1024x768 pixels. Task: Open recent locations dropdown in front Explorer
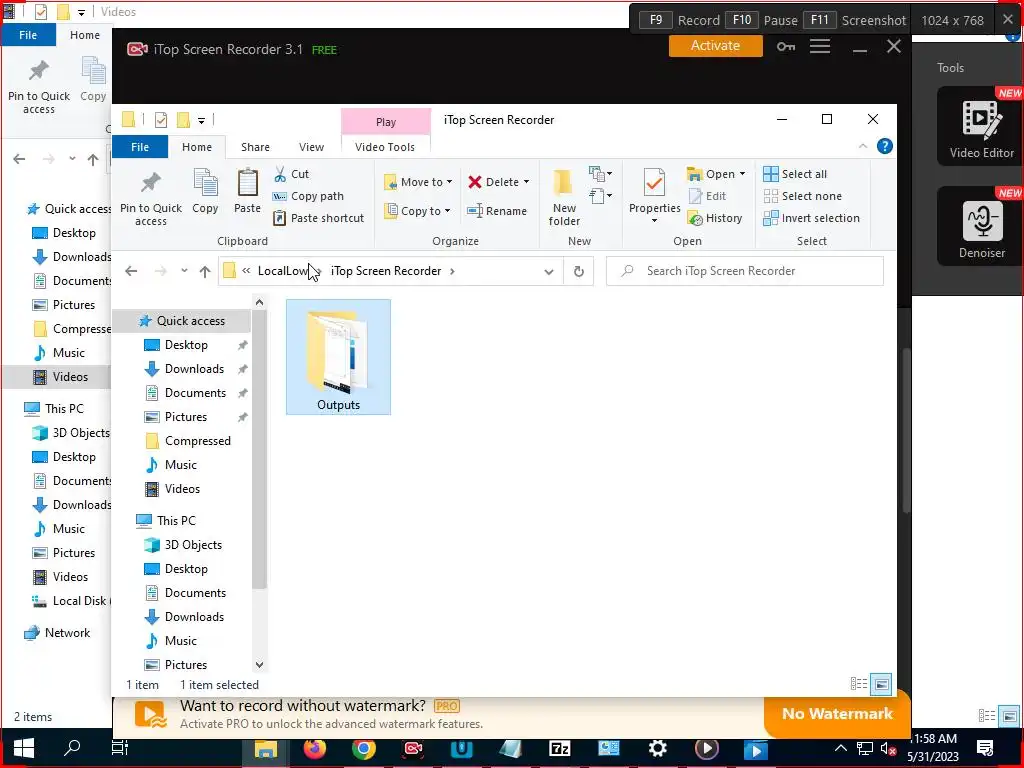184,271
